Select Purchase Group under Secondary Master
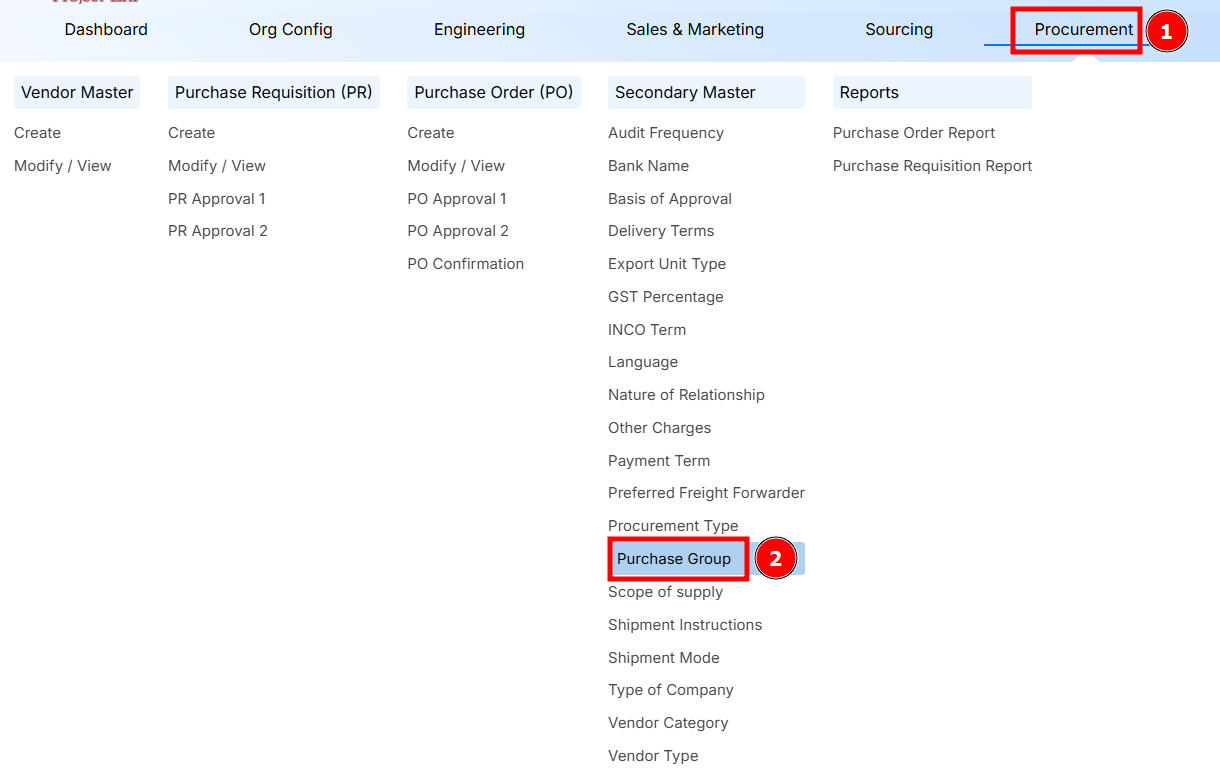Screen dimensions: 1220x776 [677, 558]
